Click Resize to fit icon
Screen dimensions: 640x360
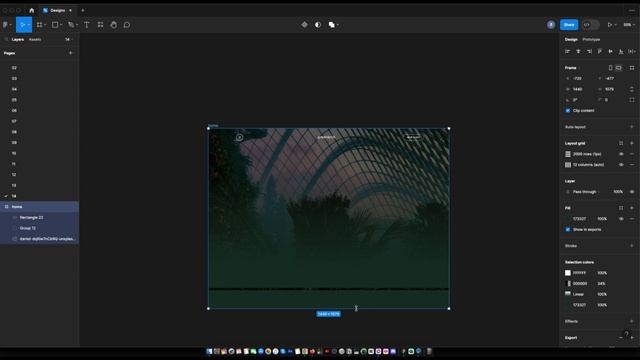click(632, 68)
